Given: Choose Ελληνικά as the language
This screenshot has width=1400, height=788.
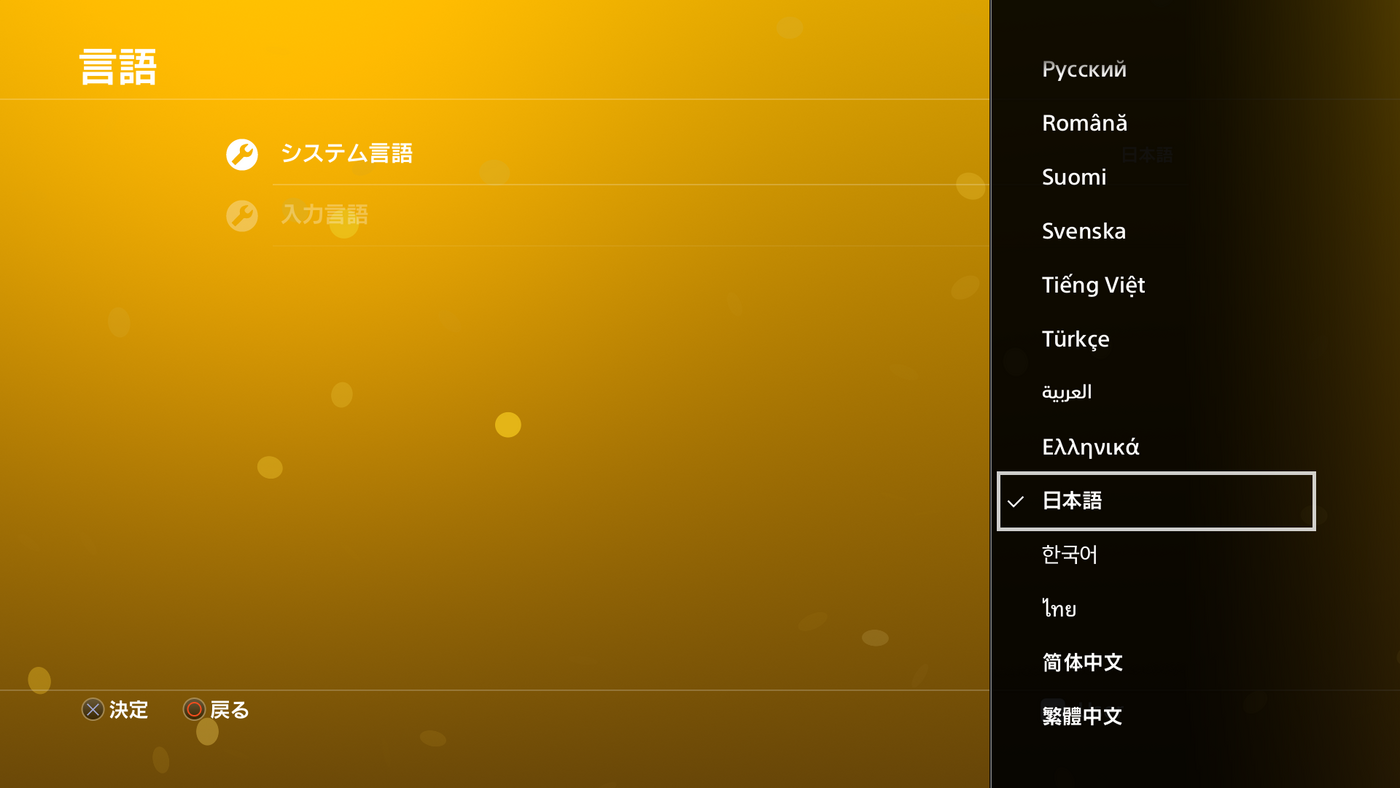Looking at the screenshot, I should pyautogui.click(x=1090, y=447).
